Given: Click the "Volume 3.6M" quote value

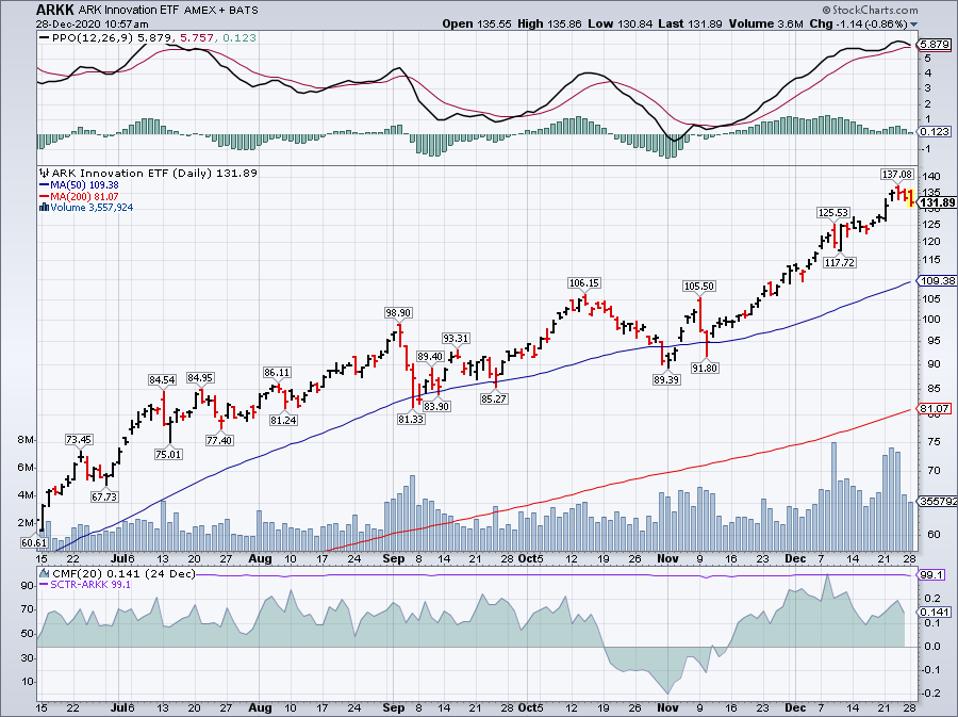Looking at the screenshot, I should pos(765,24).
